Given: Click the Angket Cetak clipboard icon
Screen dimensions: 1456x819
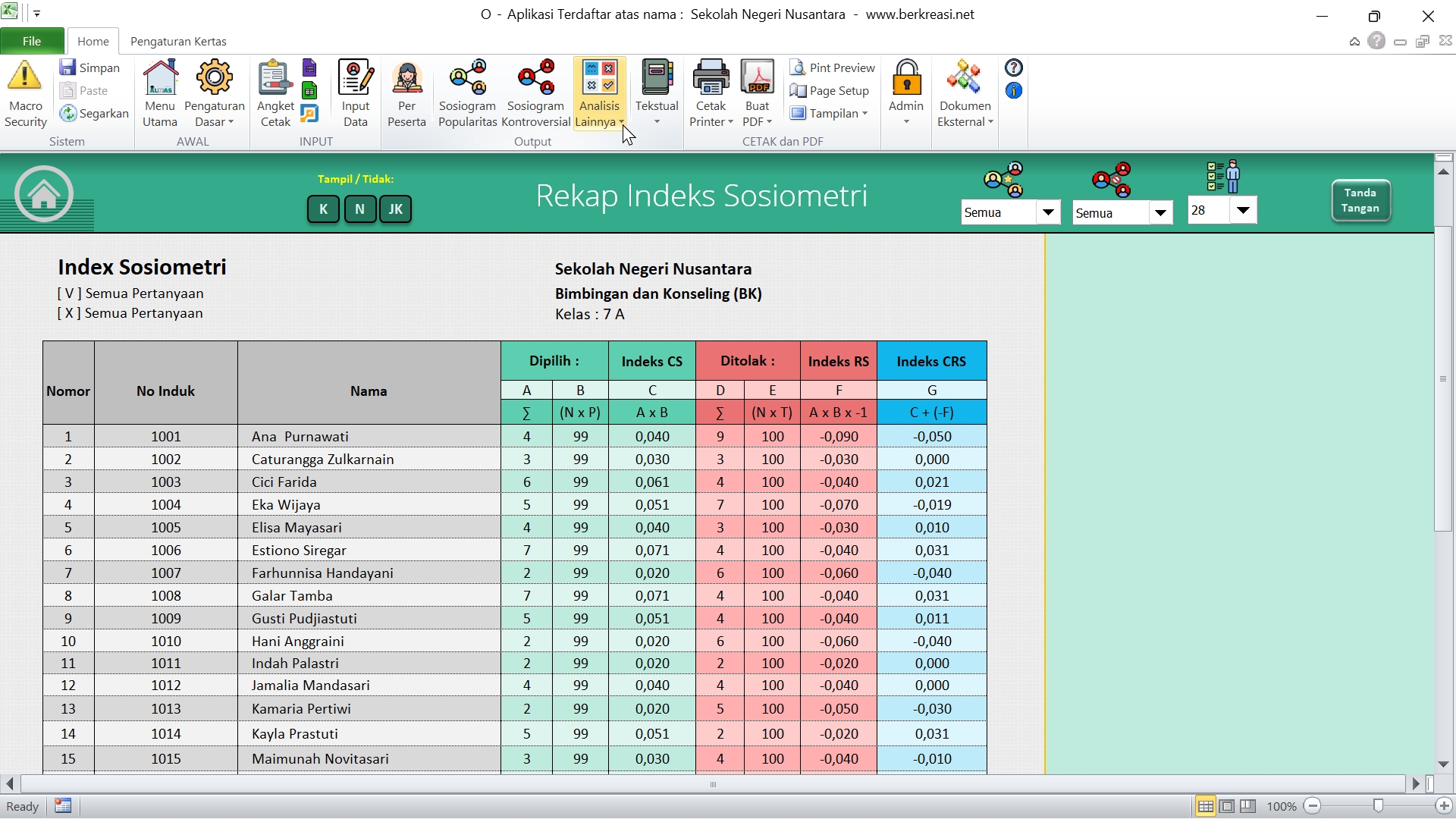Looking at the screenshot, I should (275, 77).
